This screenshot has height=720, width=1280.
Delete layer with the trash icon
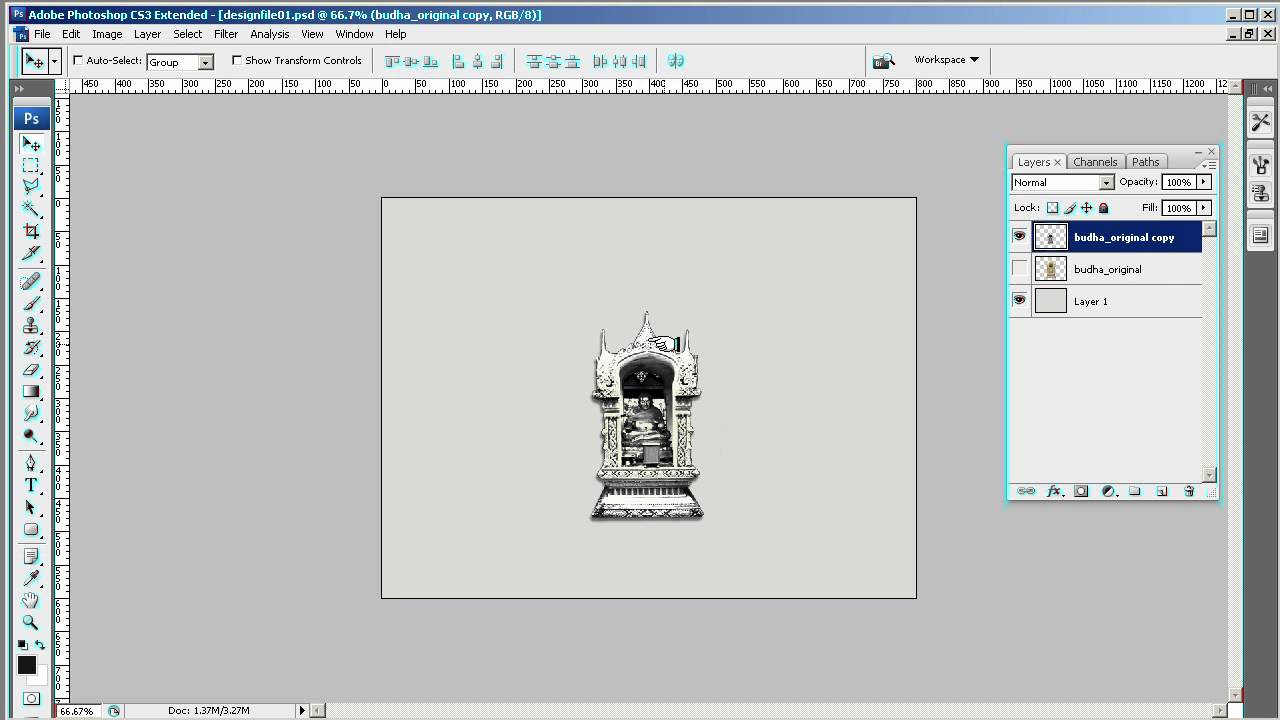pyautogui.click(x=1189, y=491)
